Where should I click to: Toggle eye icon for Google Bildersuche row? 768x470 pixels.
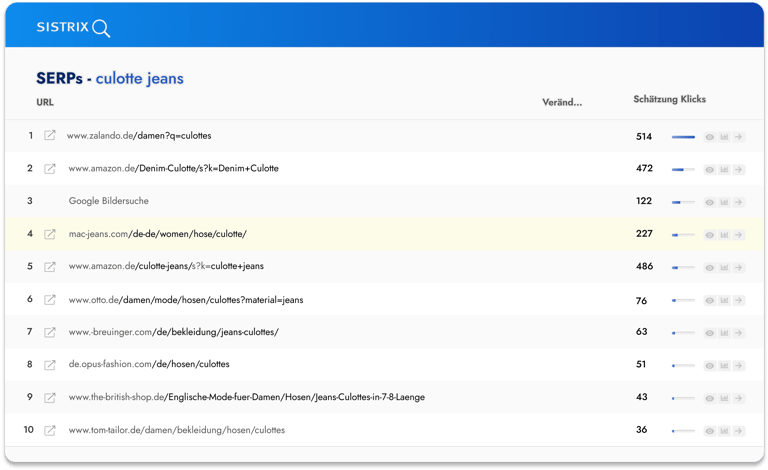709,202
